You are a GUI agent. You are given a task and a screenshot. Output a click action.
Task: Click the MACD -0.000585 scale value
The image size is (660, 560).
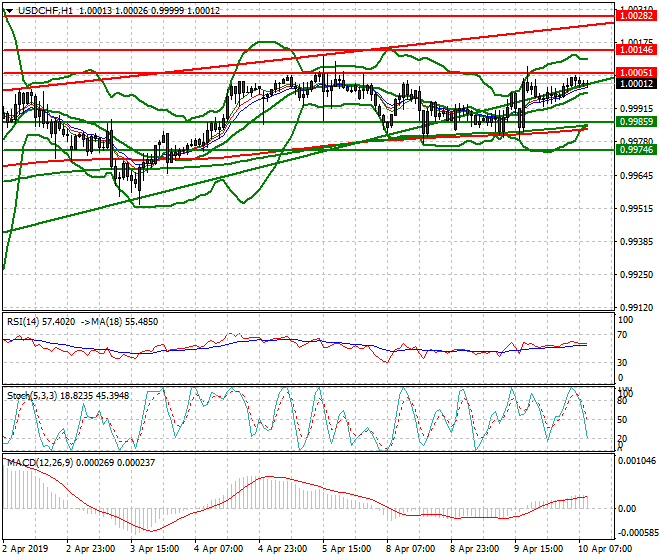pos(637,533)
